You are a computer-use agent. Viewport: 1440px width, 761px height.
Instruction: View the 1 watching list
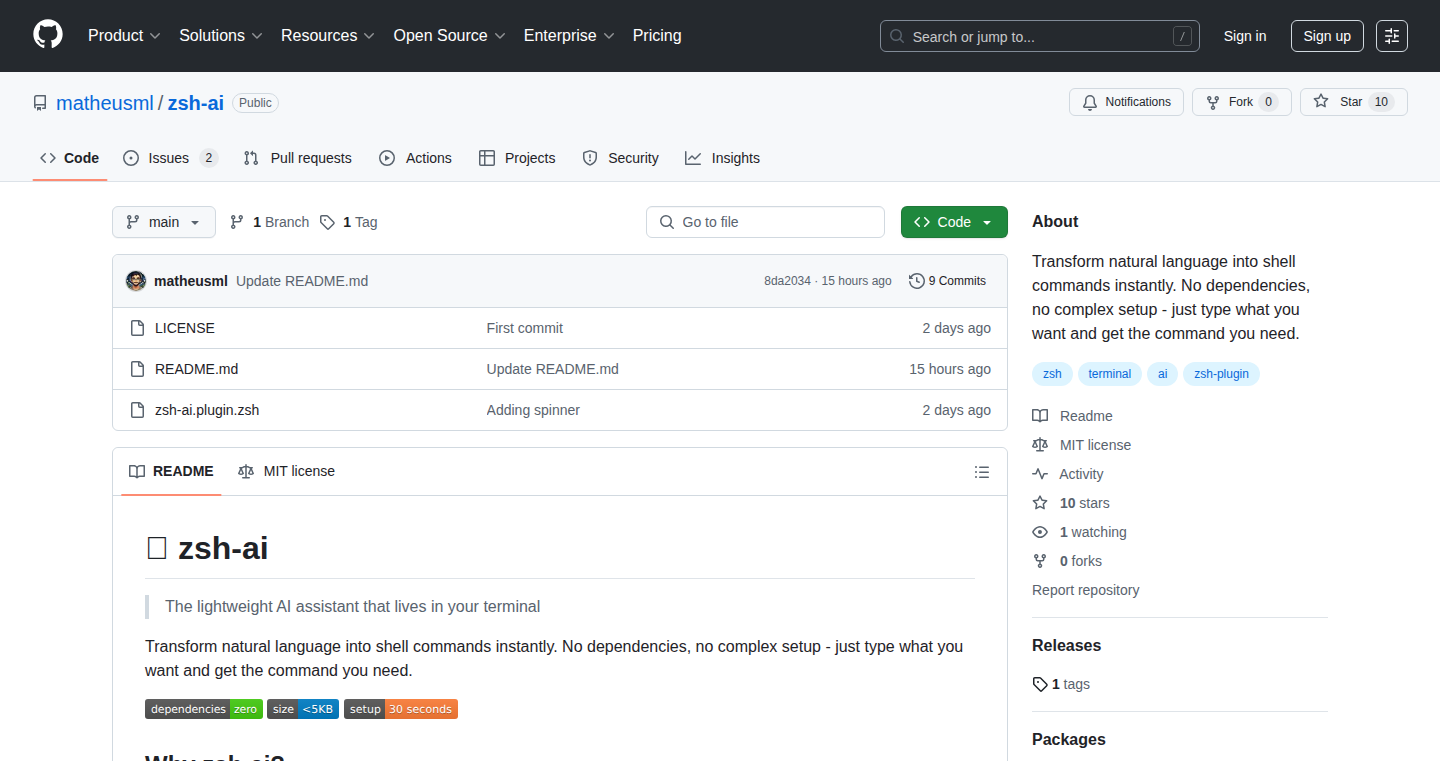coord(1079,532)
